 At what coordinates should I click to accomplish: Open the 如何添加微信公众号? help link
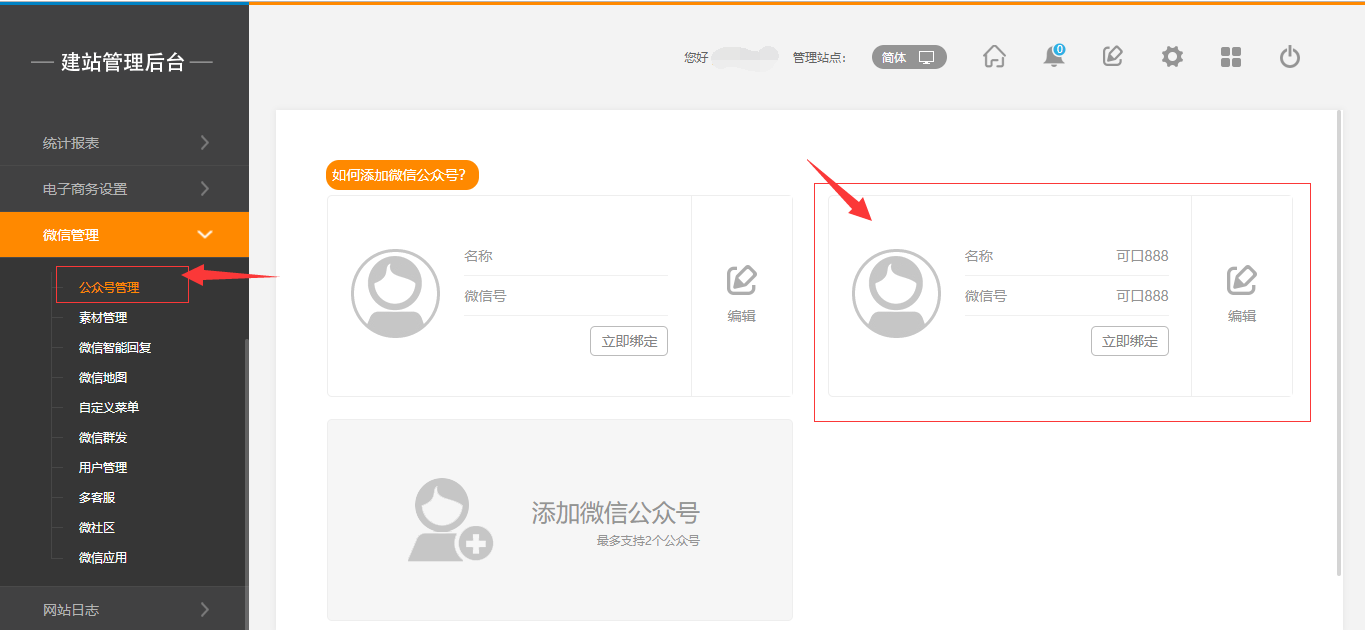401,175
